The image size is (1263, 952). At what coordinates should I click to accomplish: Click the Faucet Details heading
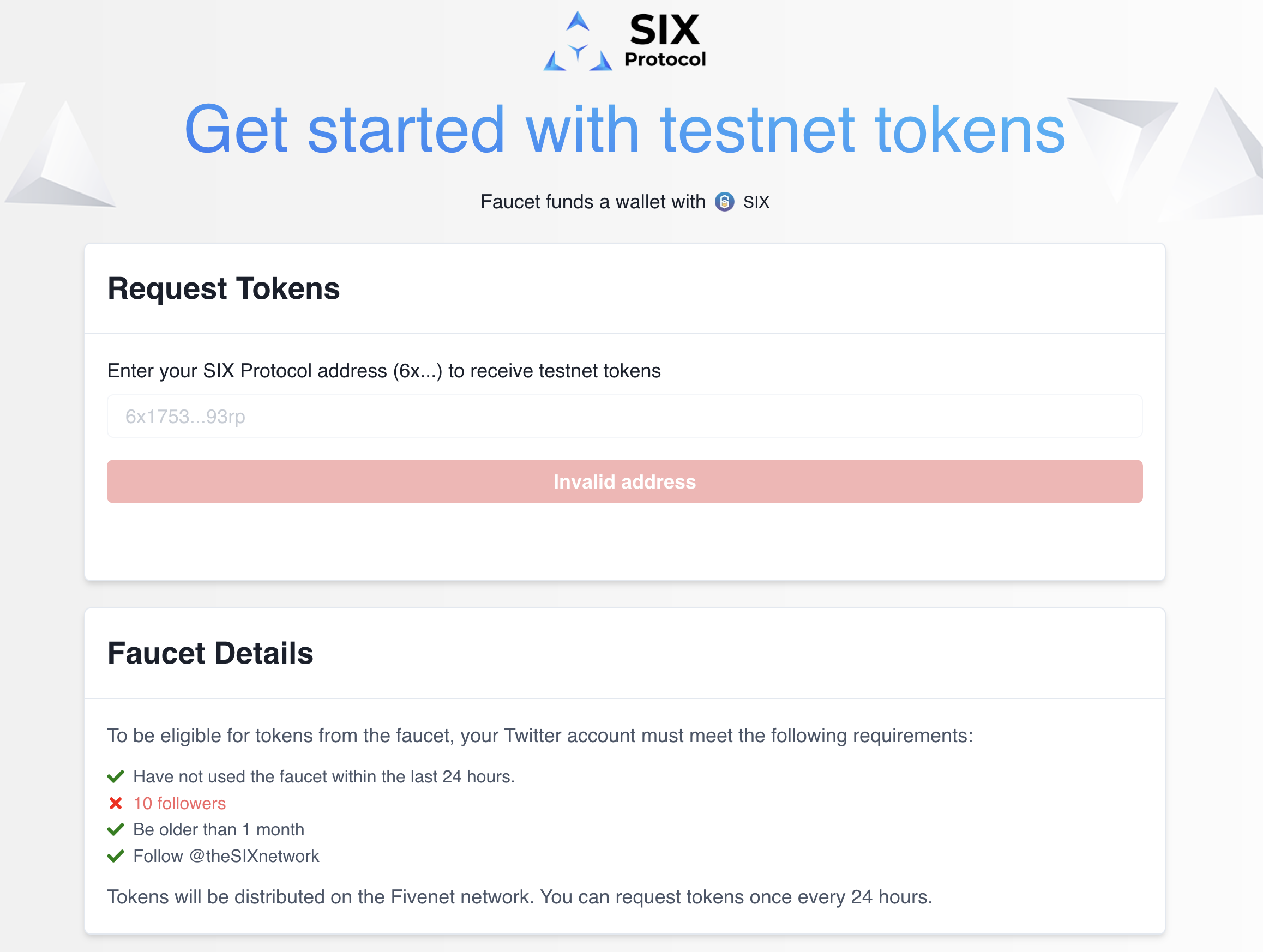[210, 654]
